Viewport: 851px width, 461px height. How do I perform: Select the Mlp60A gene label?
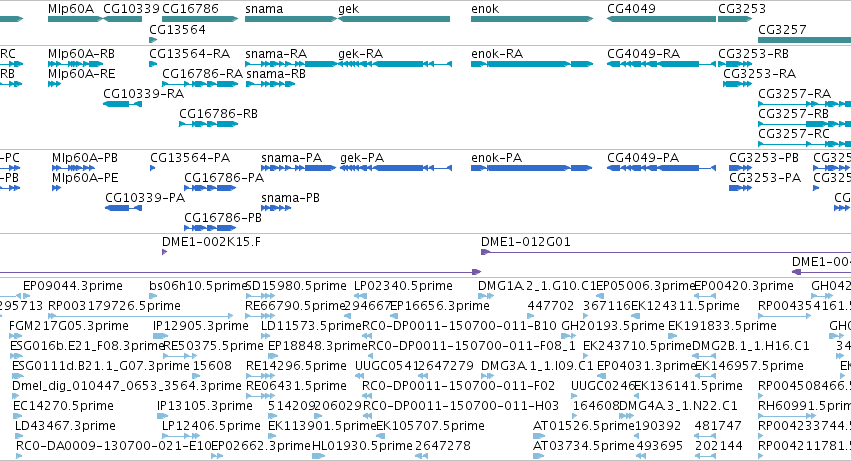tap(71, 9)
